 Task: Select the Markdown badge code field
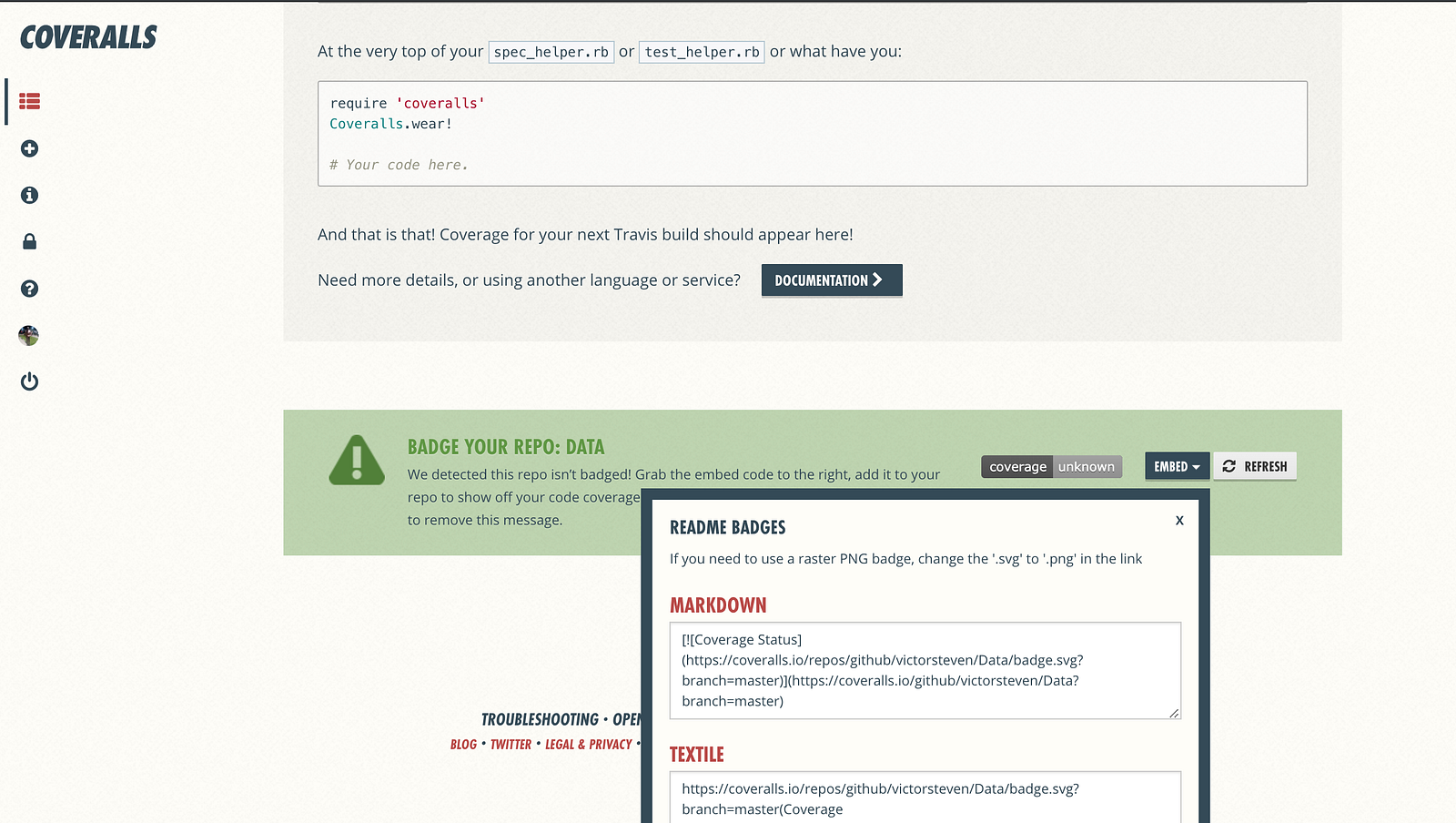point(925,671)
